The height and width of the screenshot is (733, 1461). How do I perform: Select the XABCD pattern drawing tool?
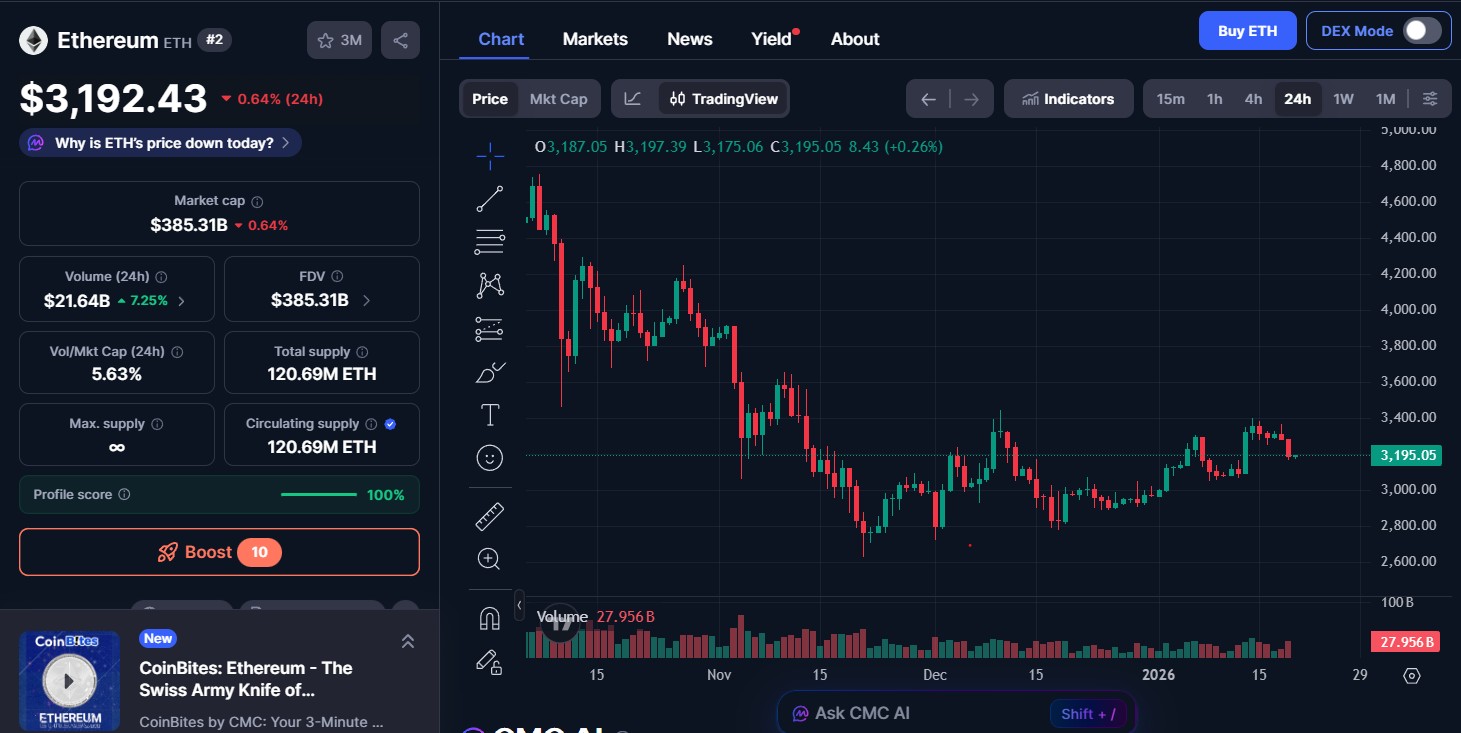tap(489, 284)
